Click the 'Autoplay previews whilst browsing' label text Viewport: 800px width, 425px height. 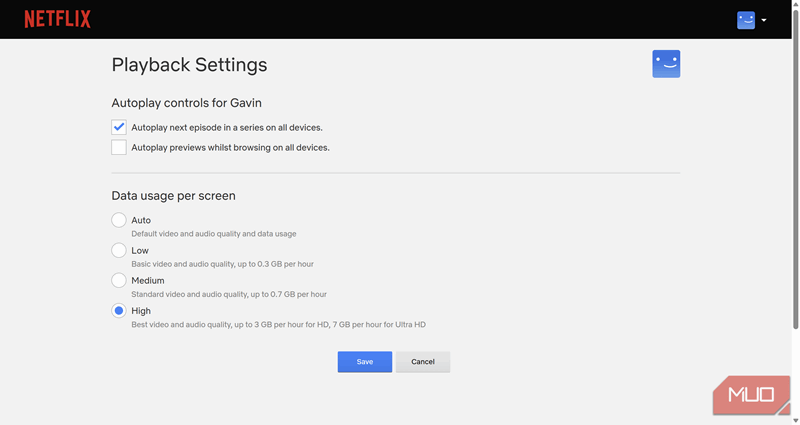[x=230, y=148]
